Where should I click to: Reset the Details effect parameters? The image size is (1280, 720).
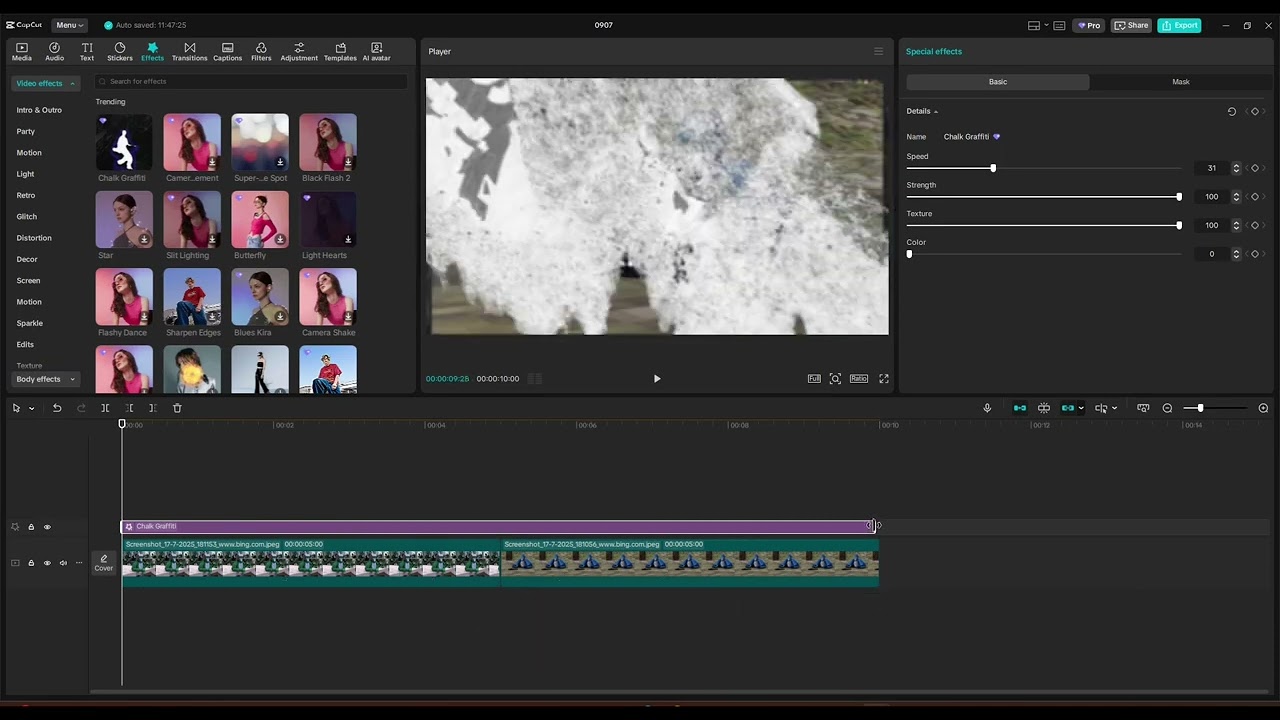pyautogui.click(x=1232, y=111)
